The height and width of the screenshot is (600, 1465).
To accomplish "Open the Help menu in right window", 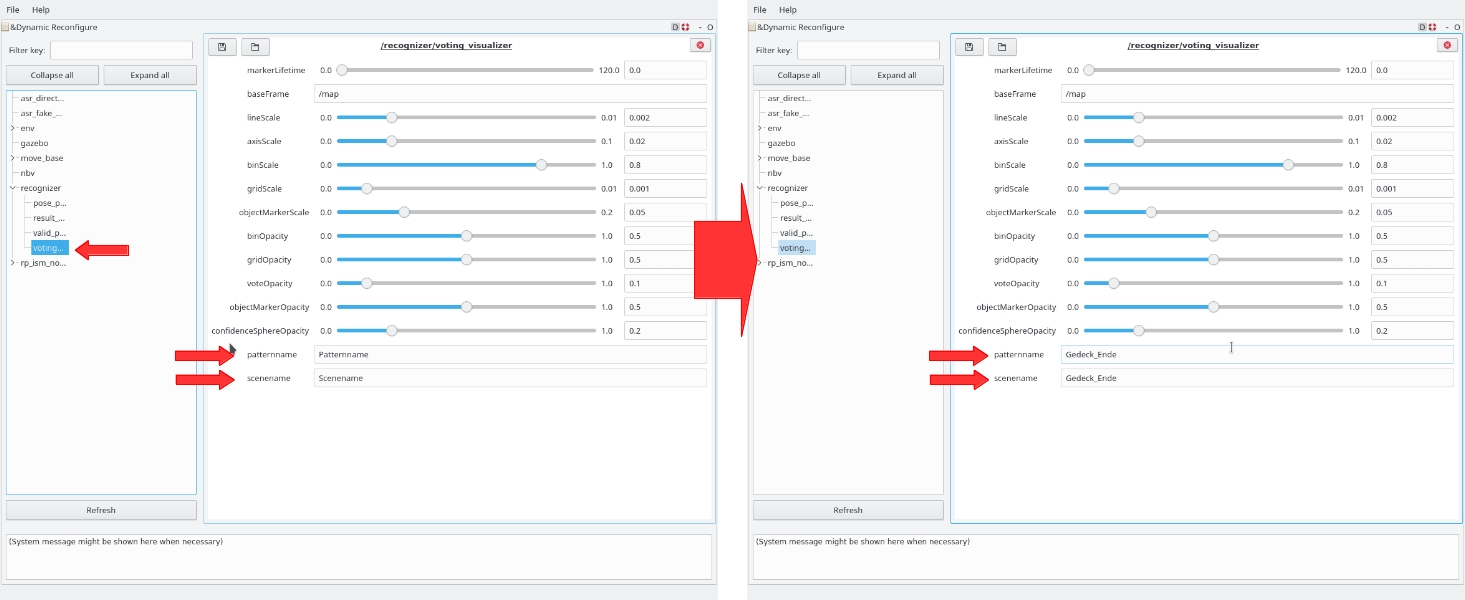I will (x=788, y=10).
